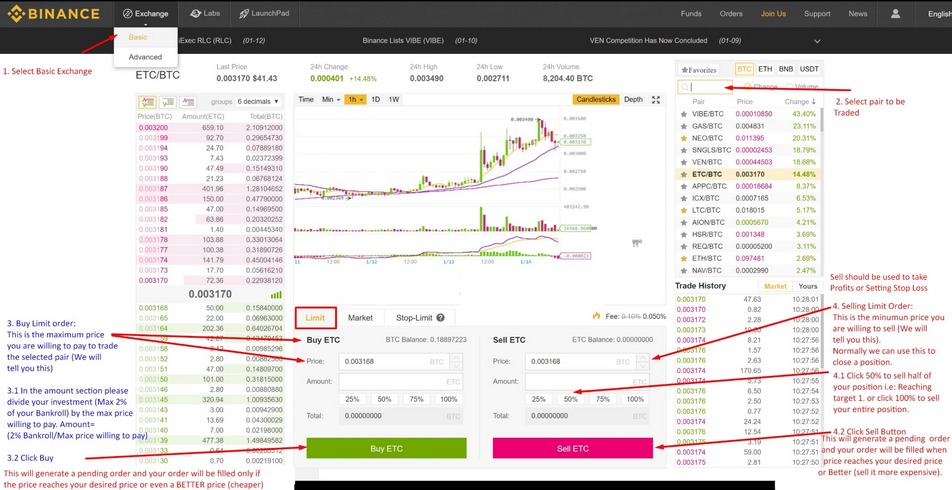Viewport: 952px width, 490px height.
Task: Favorite the NAV/BTC pair star
Action: pyautogui.click(x=684, y=270)
